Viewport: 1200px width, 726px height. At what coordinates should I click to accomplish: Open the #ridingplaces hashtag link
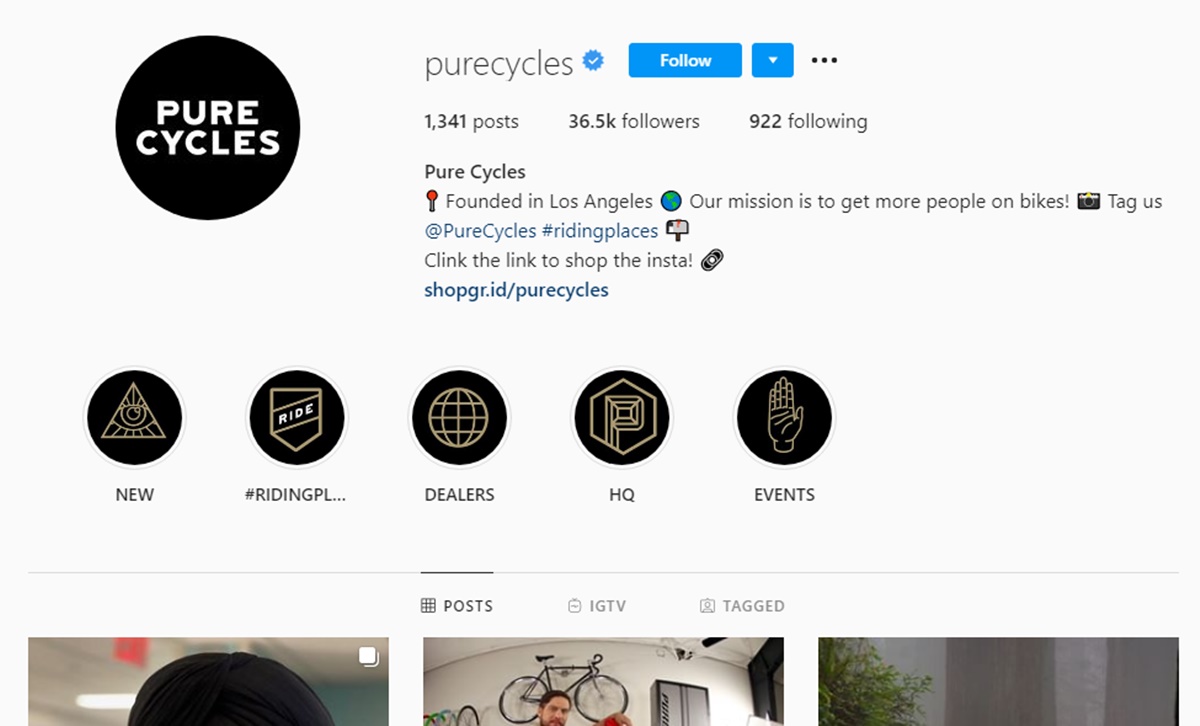click(x=600, y=231)
